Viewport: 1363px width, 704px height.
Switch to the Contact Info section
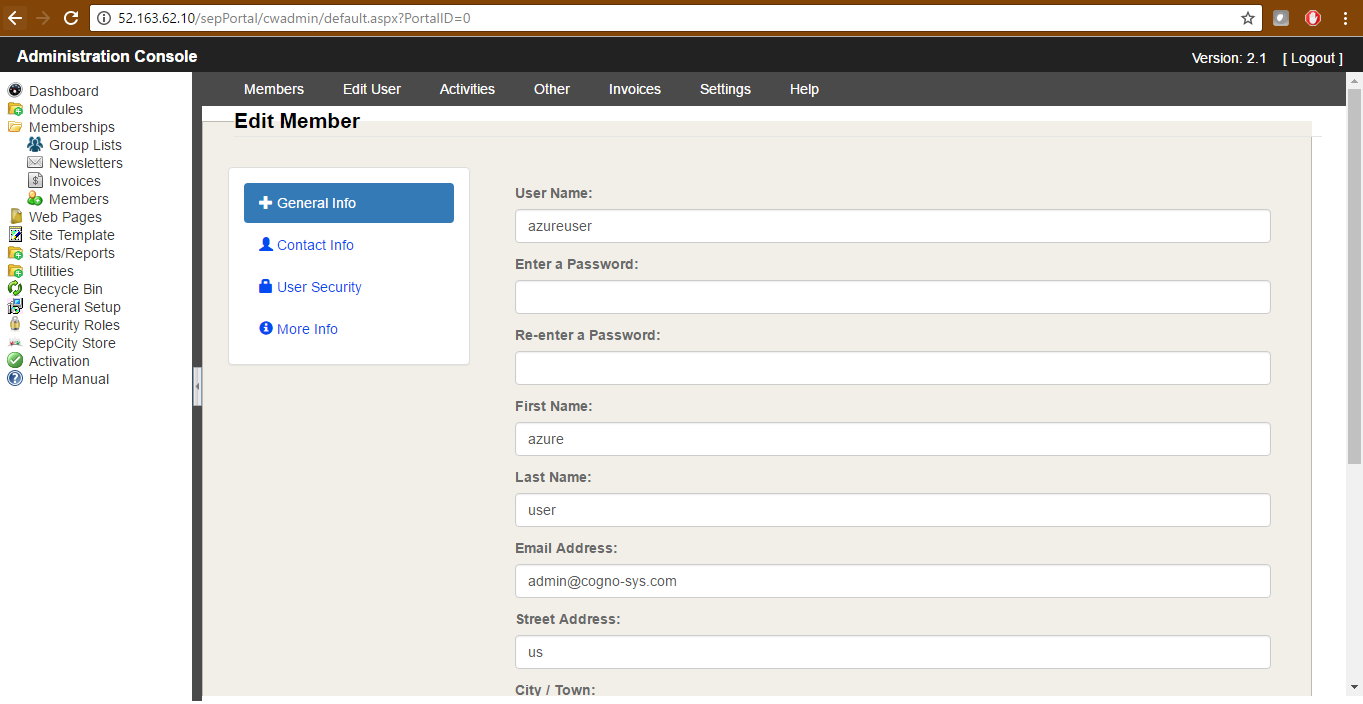[315, 245]
